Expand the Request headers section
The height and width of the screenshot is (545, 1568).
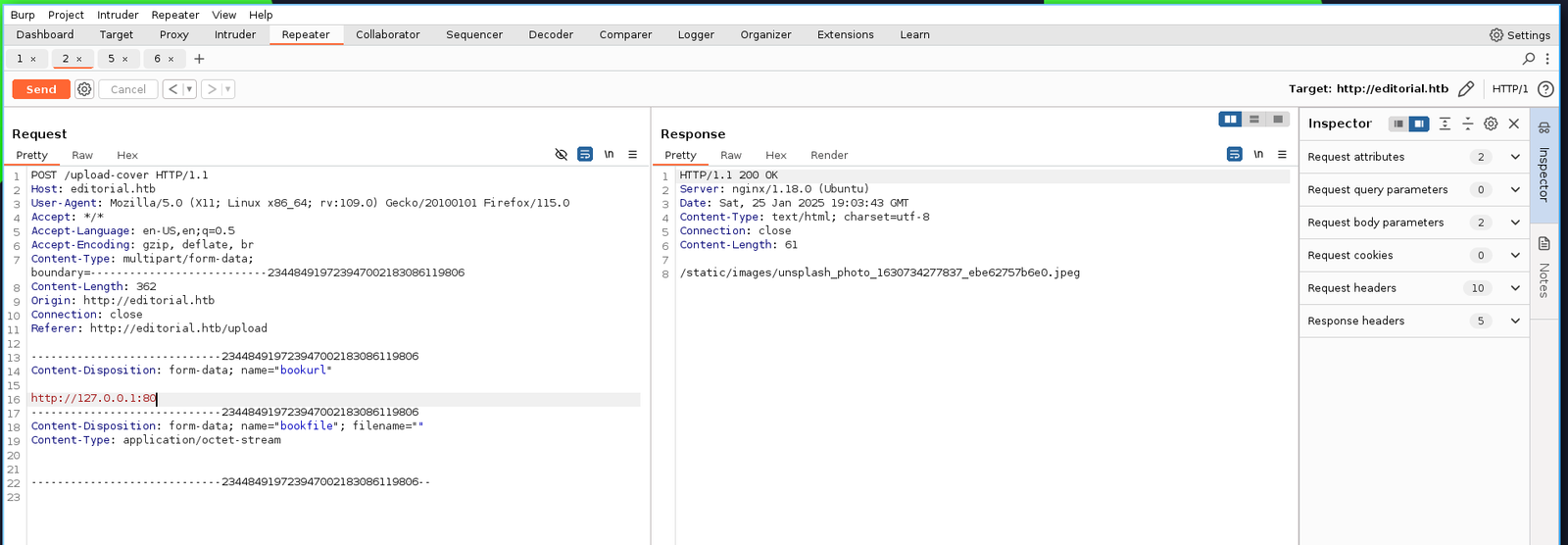(1515, 288)
